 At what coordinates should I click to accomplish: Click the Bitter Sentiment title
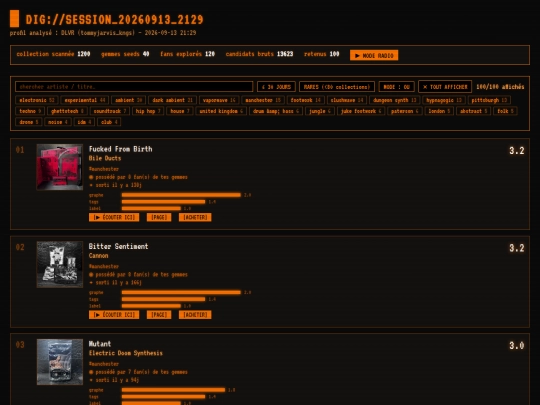tap(118, 247)
